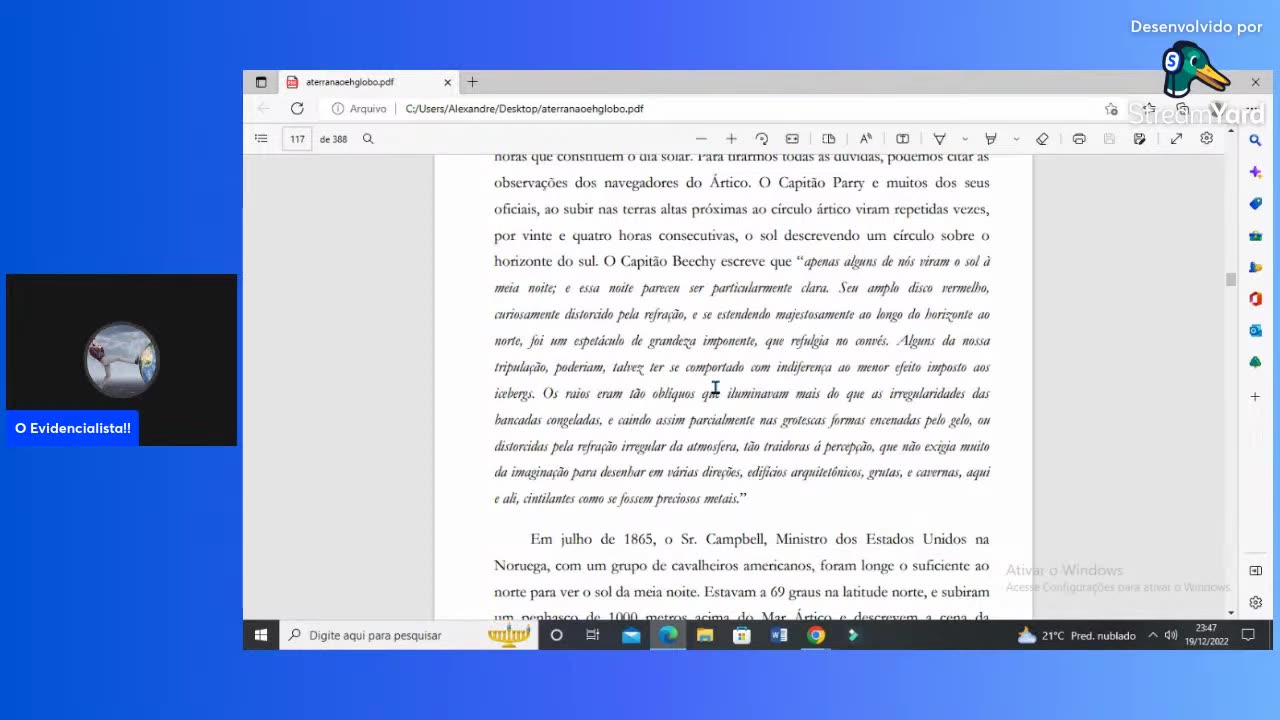Select the aterranaoehglobo.pdf tab
The image size is (1280, 720).
click(366, 82)
